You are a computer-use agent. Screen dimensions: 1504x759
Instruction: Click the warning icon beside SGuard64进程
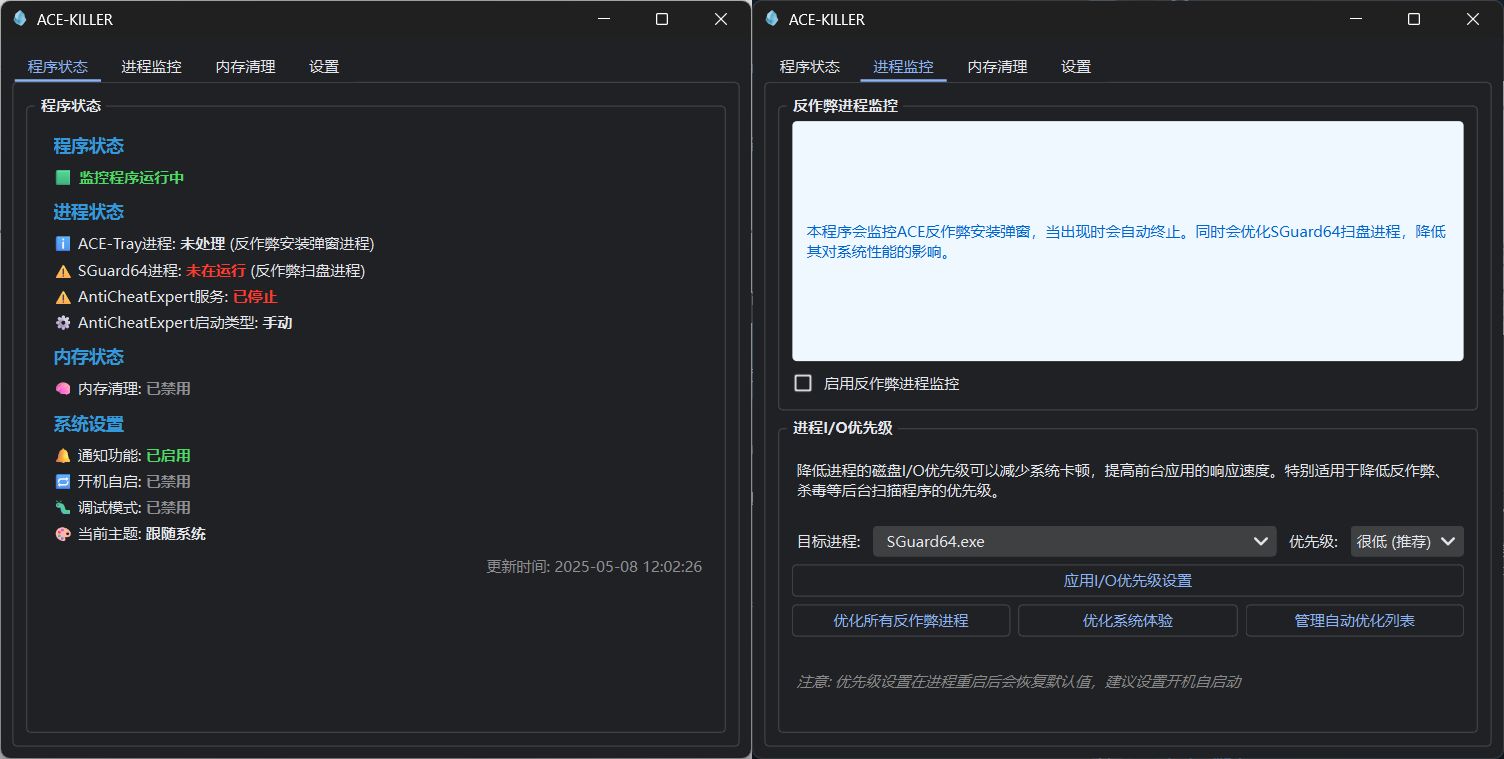tap(63, 271)
